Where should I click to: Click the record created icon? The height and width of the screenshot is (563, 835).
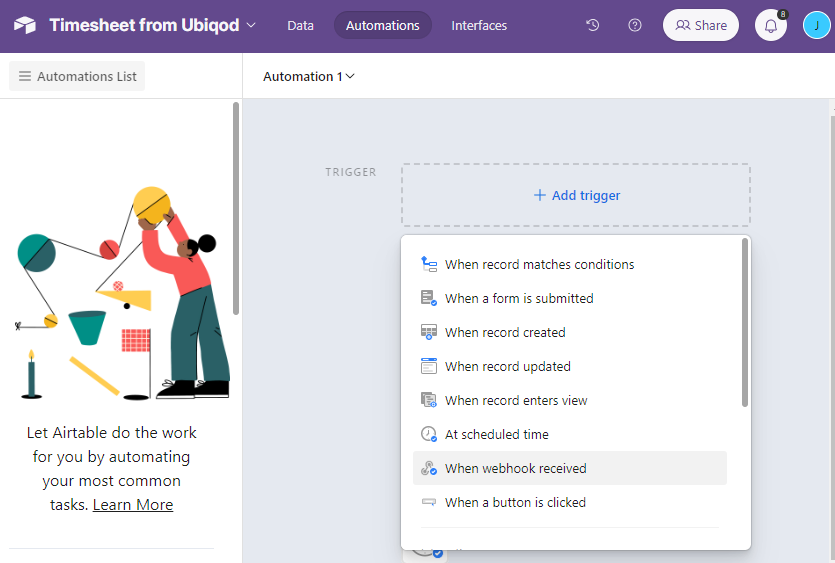click(x=429, y=332)
